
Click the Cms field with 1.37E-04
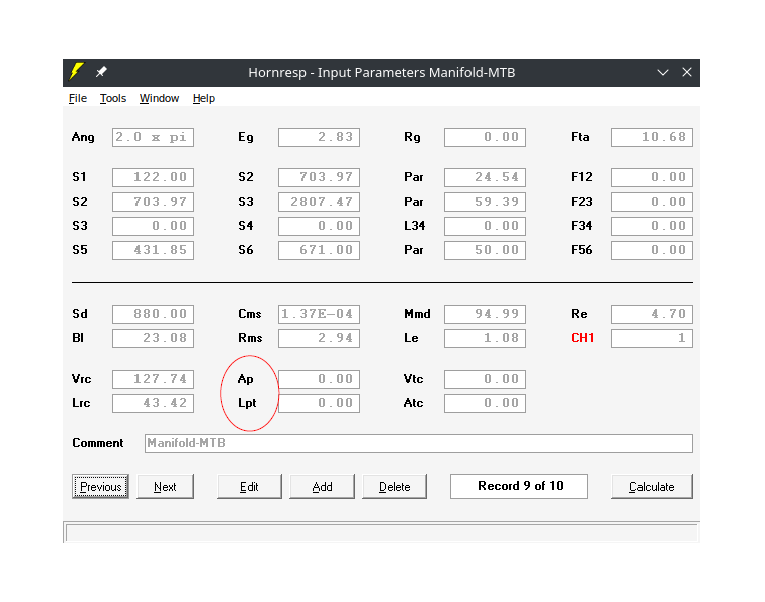(x=319, y=314)
